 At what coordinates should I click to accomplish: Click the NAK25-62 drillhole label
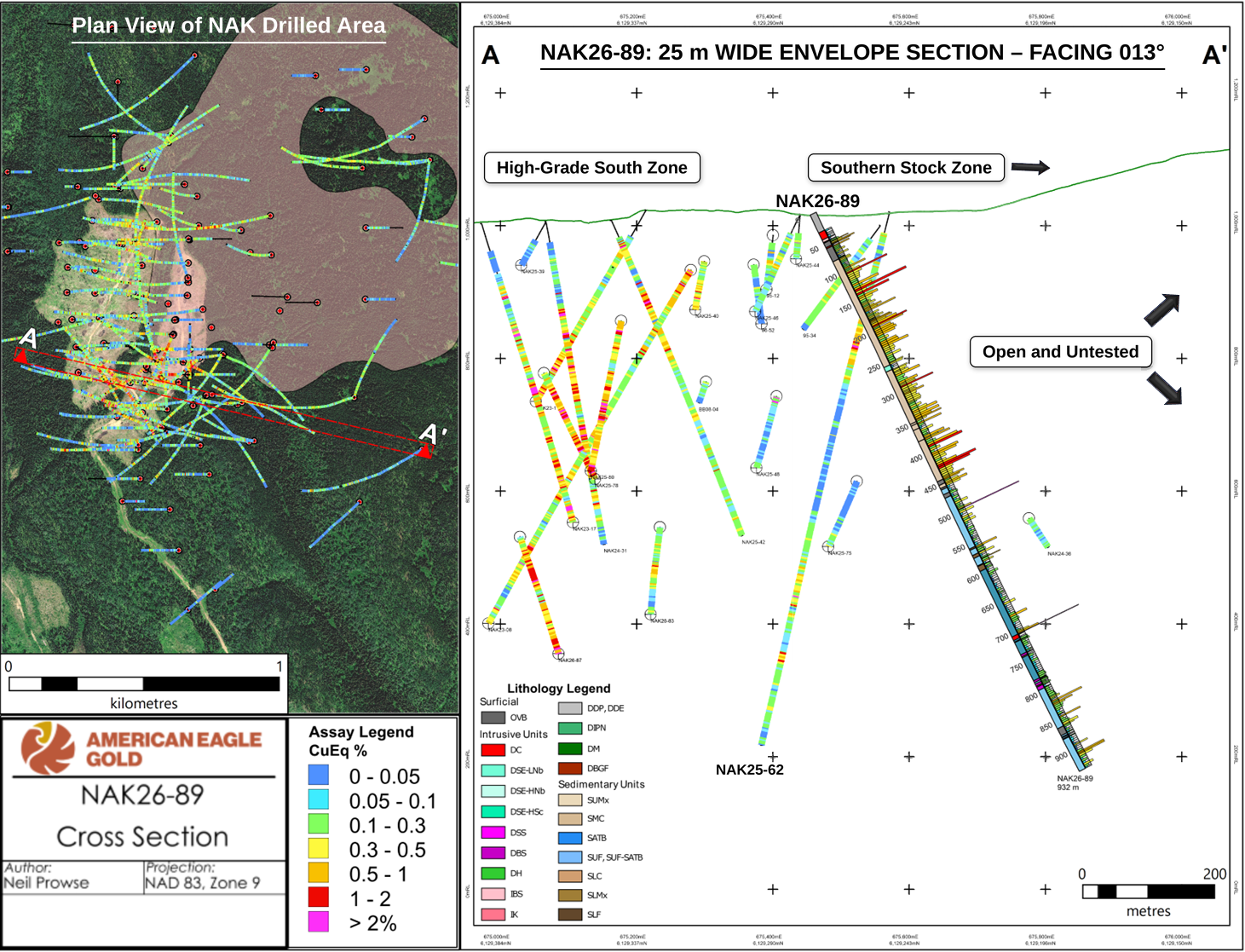[x=750, y=770]
